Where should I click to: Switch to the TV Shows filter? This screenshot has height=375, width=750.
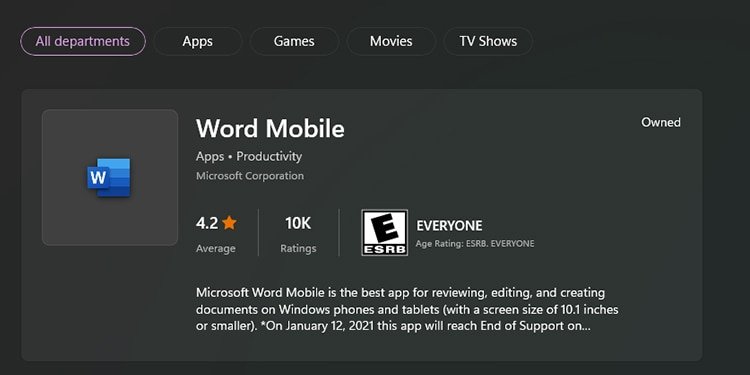488,42
